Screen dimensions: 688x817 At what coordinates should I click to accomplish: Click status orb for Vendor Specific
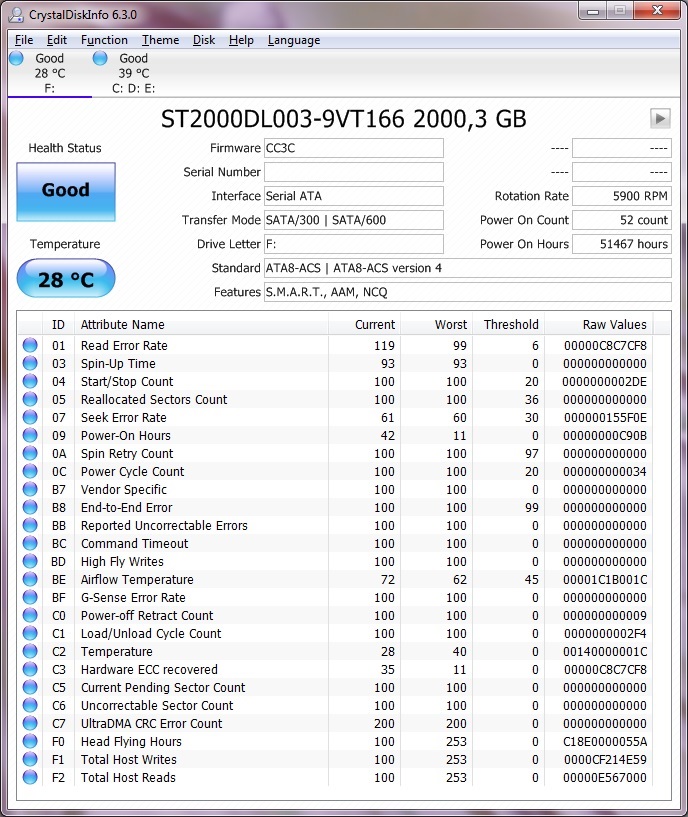point(30,489)
